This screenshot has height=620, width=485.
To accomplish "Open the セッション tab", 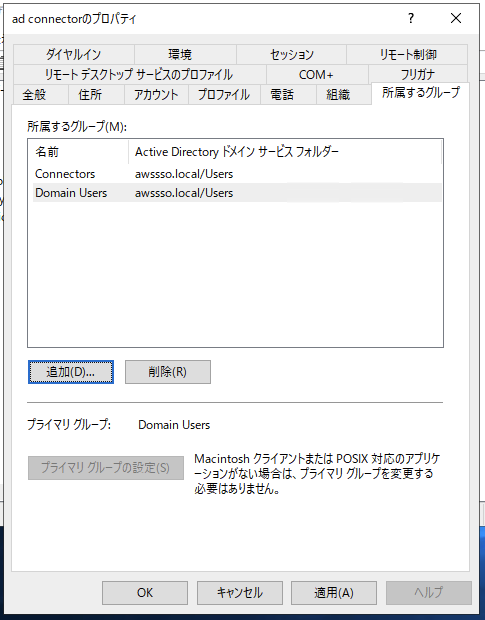I will click(x=291, y=54).
